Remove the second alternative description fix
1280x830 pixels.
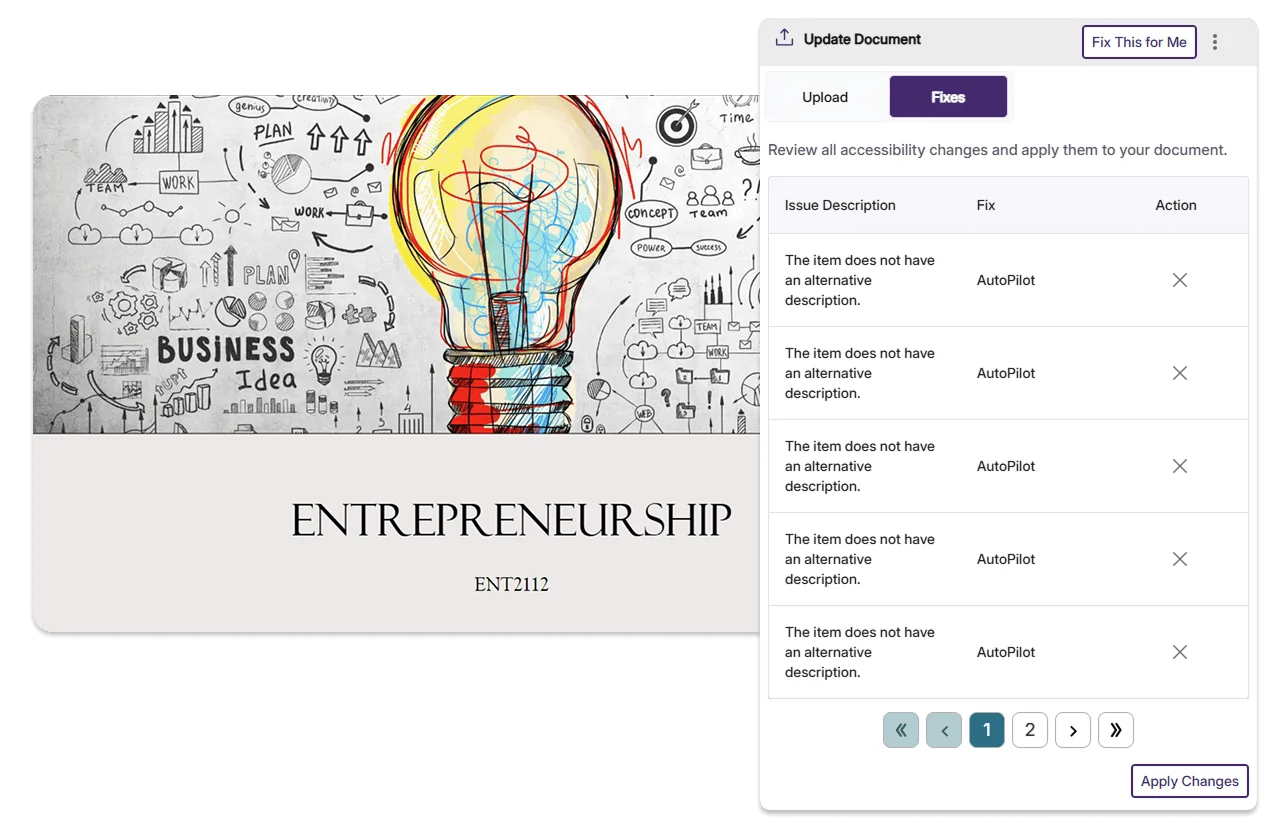click(1180, 373)
